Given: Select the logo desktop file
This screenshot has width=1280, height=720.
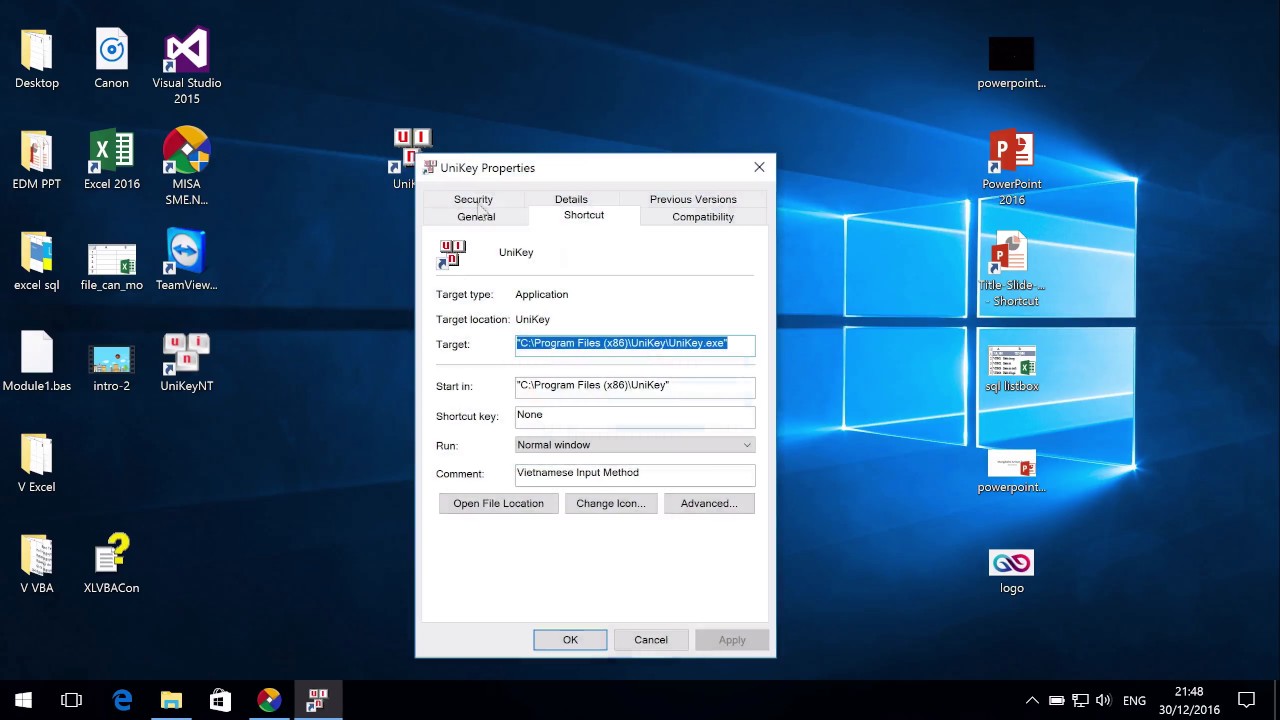Looking at the screenshot, I should tap(1012, 571).
